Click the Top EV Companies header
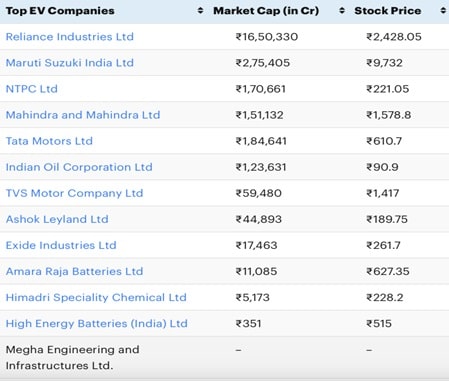Image resolution: width=449 pixels, height=381 pixels. [60, 11]
